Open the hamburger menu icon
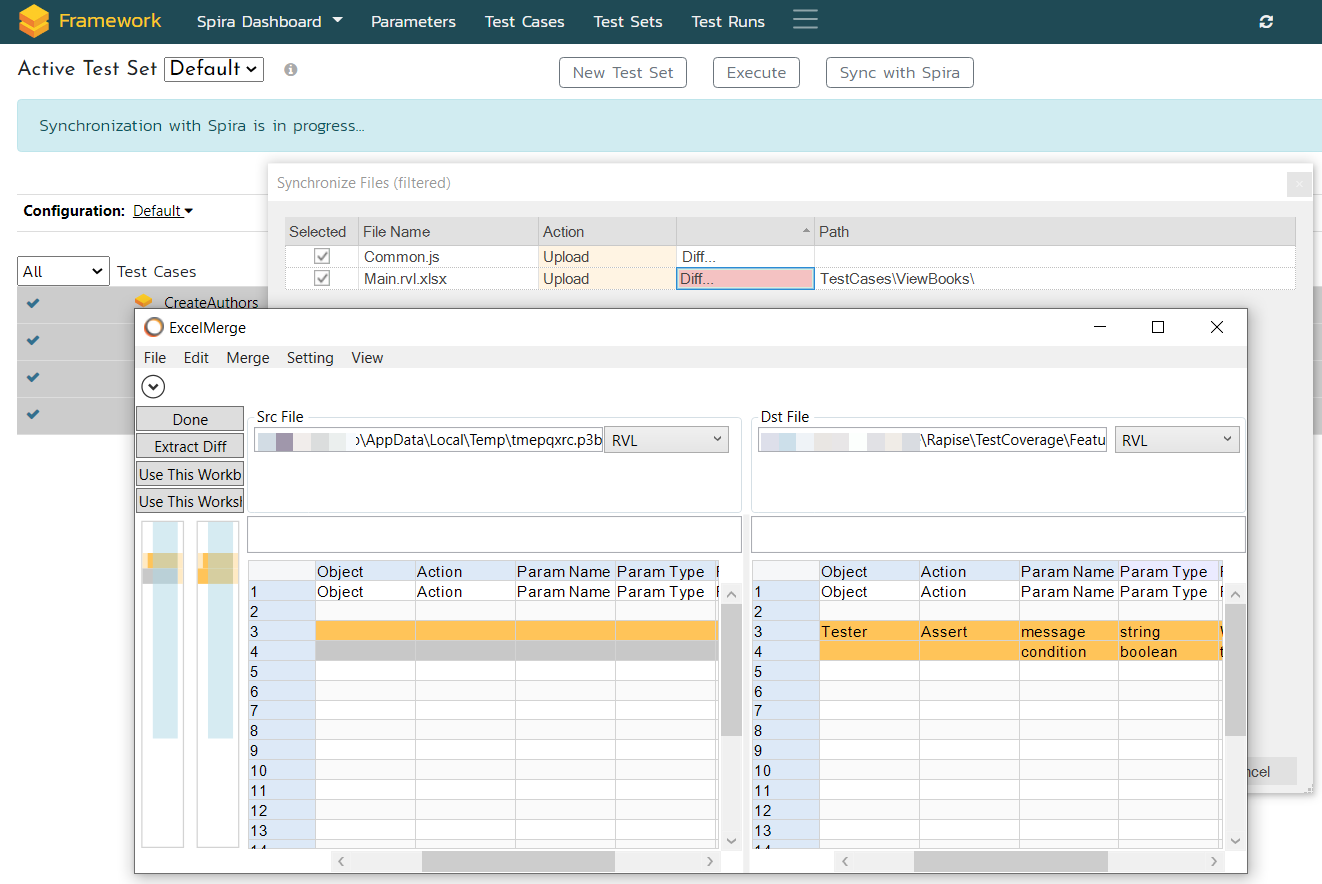This screenshot has height=884, width=1322. coord(805,21)
